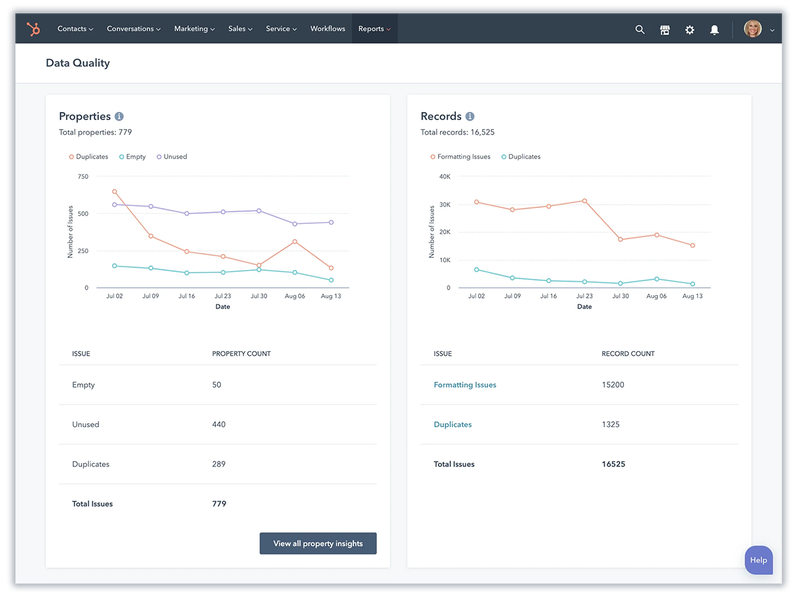This screenshot has width=800, height=595.
Task: Open the Sales dropdown menu
Action: (x=240, y=29)
